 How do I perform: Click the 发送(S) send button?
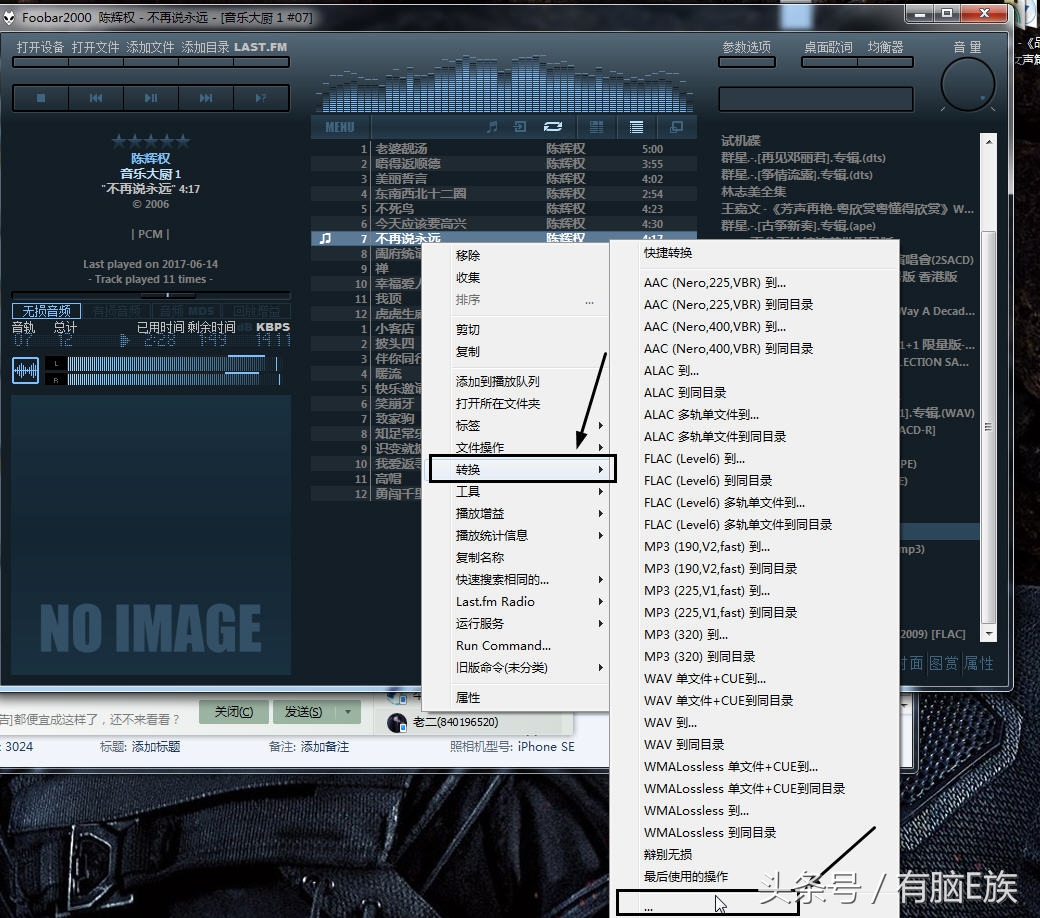pyautogui.click(x=303, y=711)
